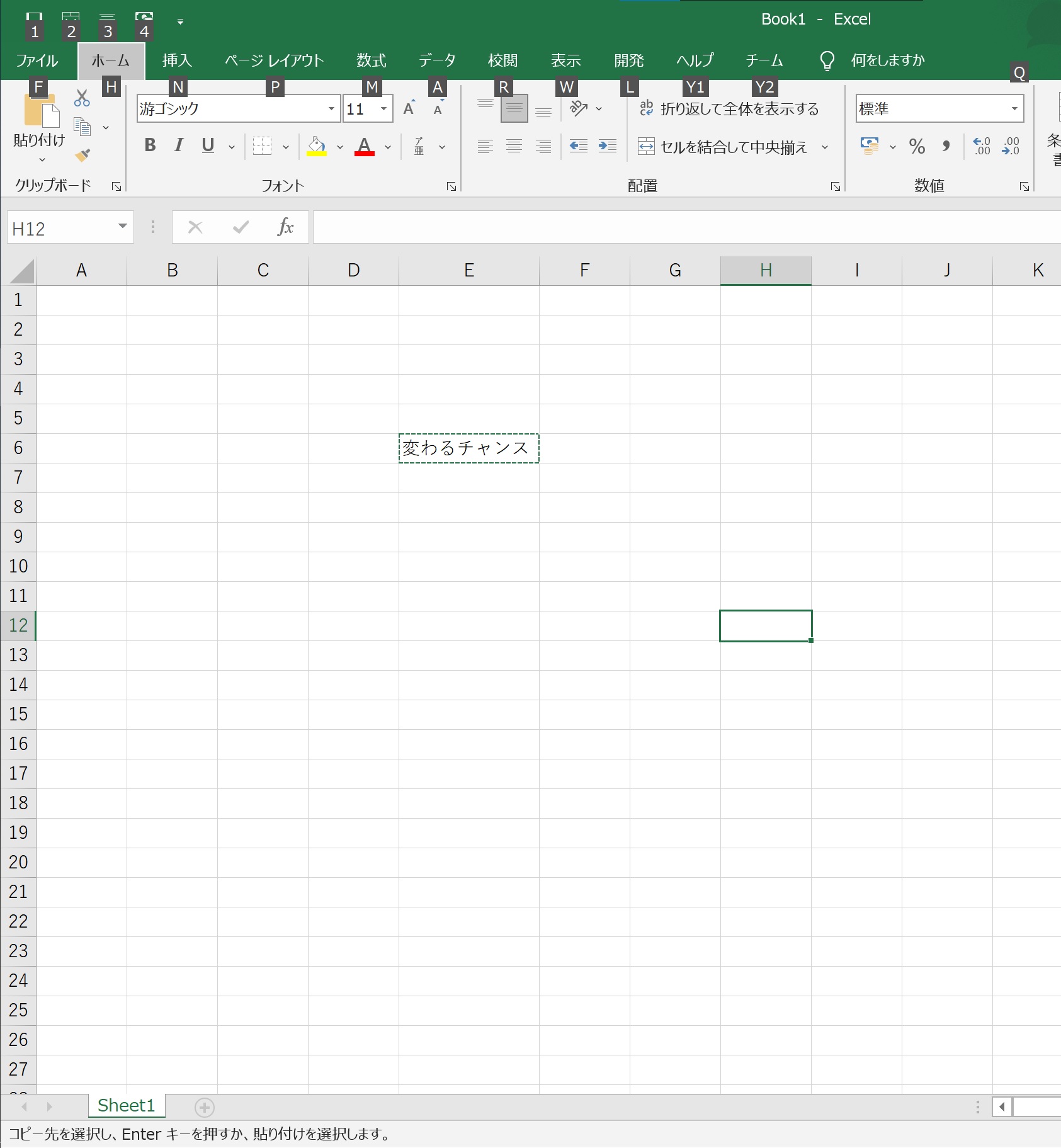Viewport: 1061px width, 1148px height.
Task: Open the font size 11 dropdown
Action: (x=383, y=108)
